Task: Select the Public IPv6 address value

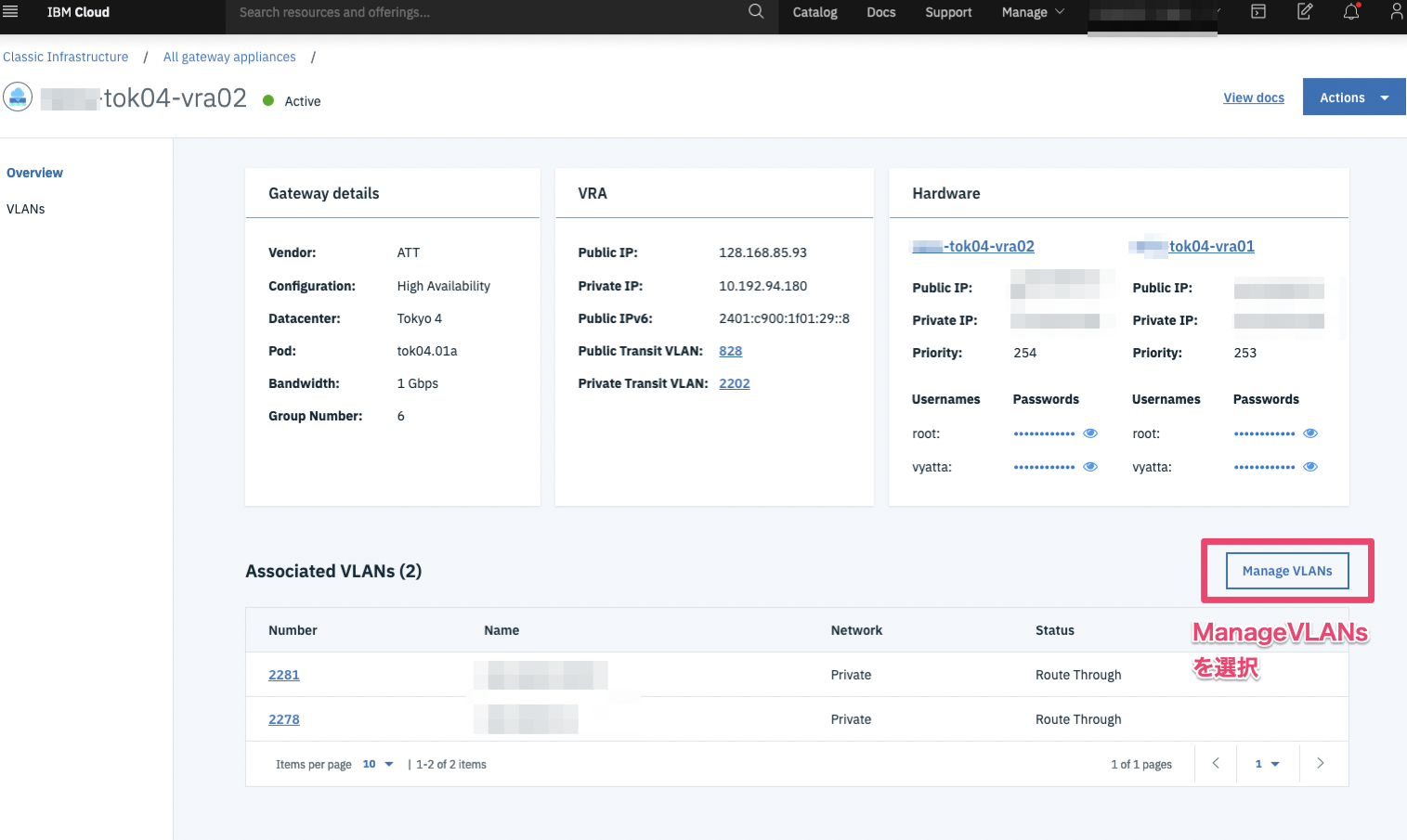Action: 784,318
